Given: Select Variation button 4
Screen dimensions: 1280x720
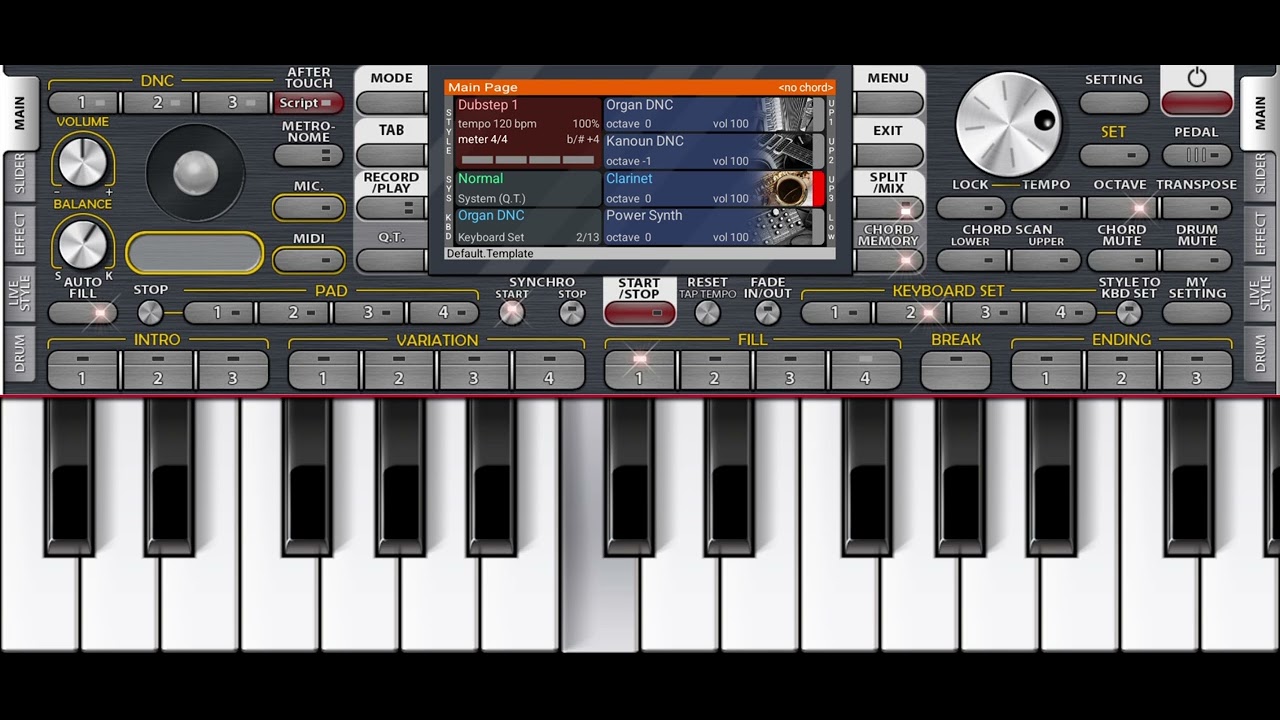Looking at the screenshot, I should pyautogui.click(x=549, y=370).
